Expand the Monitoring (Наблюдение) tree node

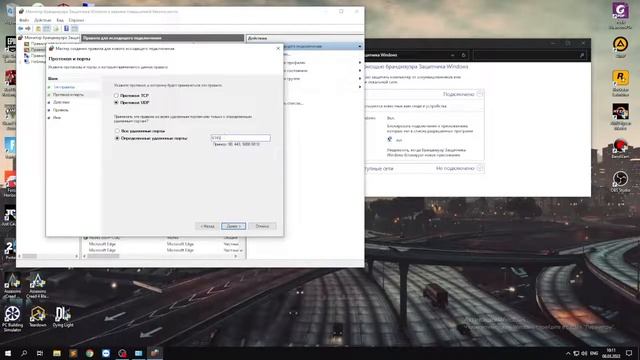[21, 62]
